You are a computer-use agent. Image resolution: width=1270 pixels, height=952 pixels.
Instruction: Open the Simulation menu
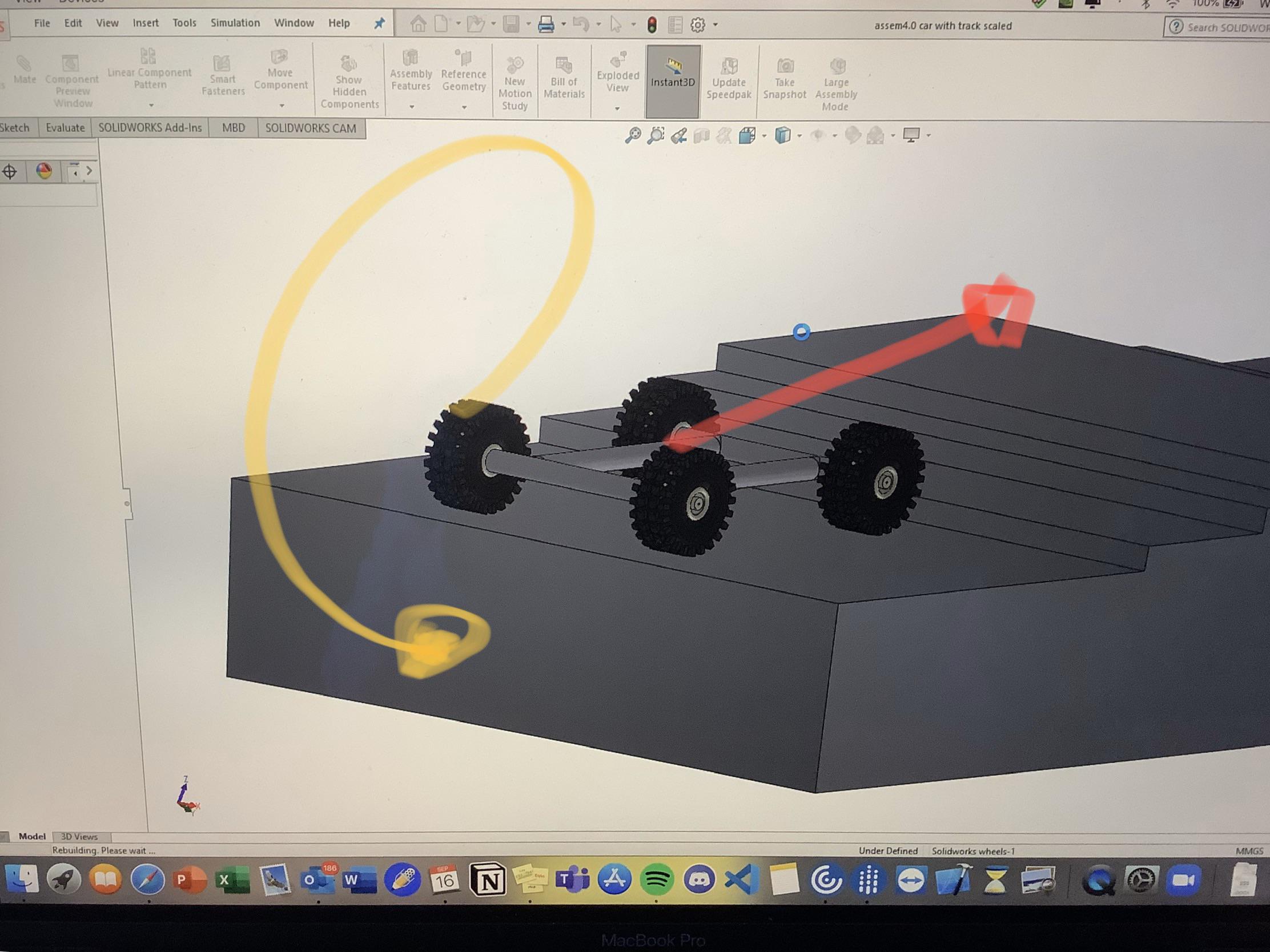(235, 22)
